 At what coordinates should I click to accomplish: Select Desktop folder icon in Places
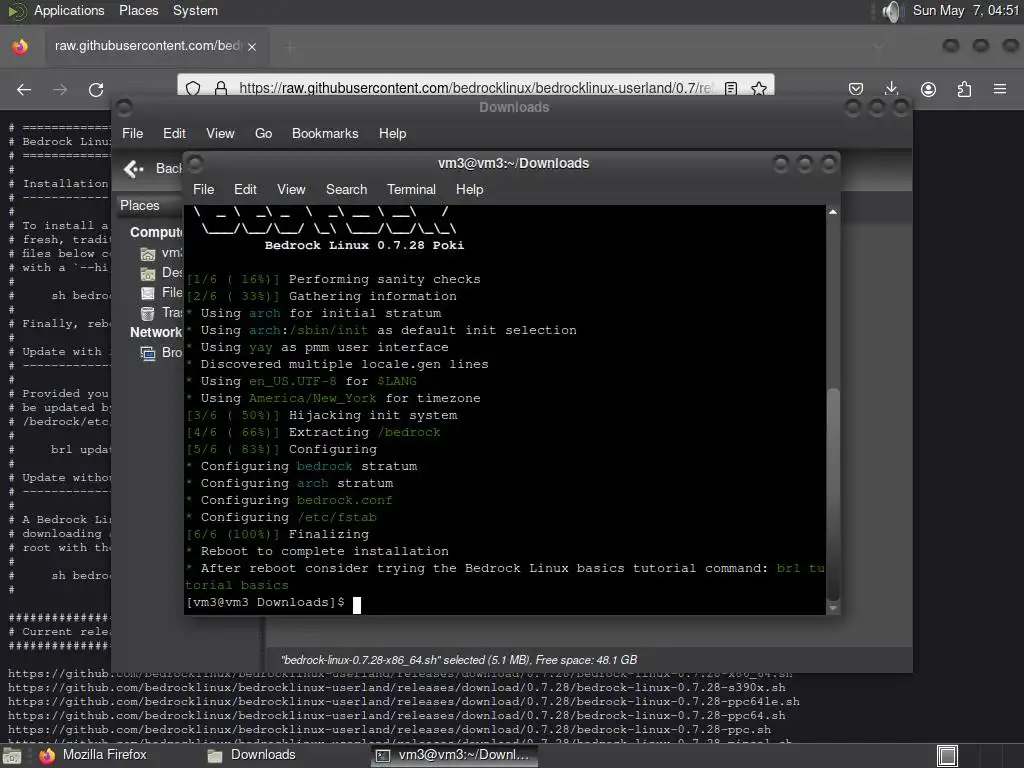148,273
